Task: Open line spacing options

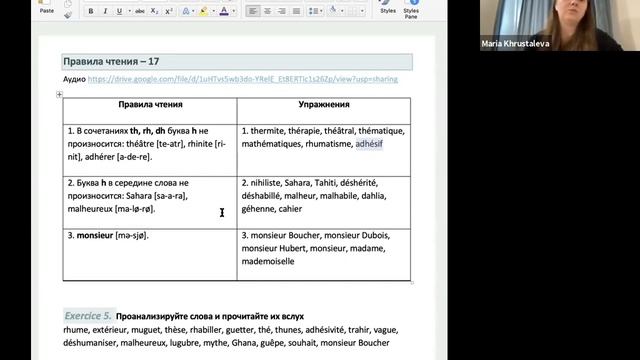Action: tap(313, 11)
